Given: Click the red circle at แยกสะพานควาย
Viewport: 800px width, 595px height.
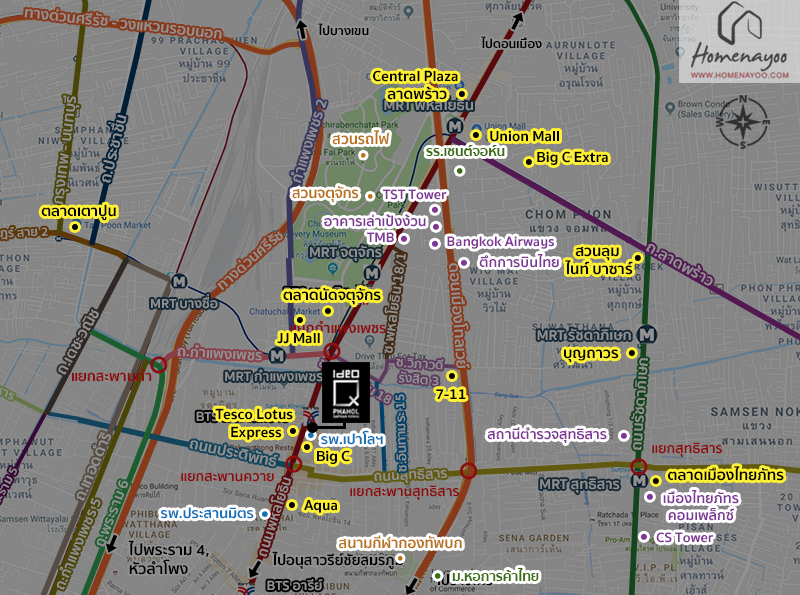Looking at the screenshot, I should coord(293,464).
